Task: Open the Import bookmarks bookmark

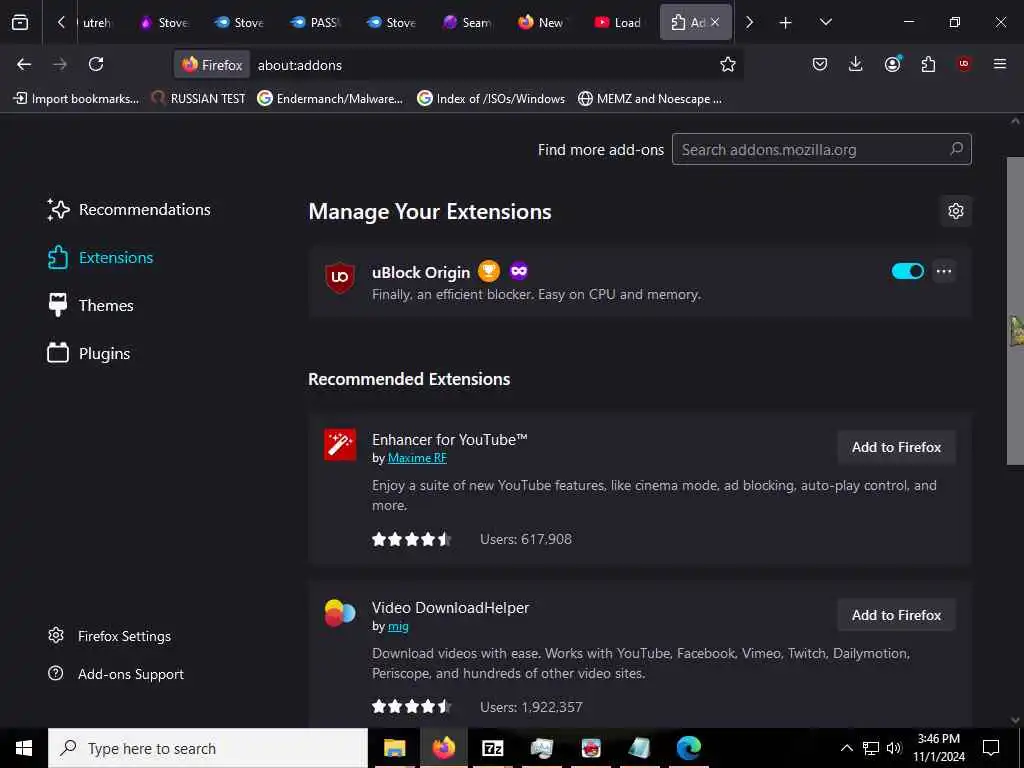Action: (76, 99)
